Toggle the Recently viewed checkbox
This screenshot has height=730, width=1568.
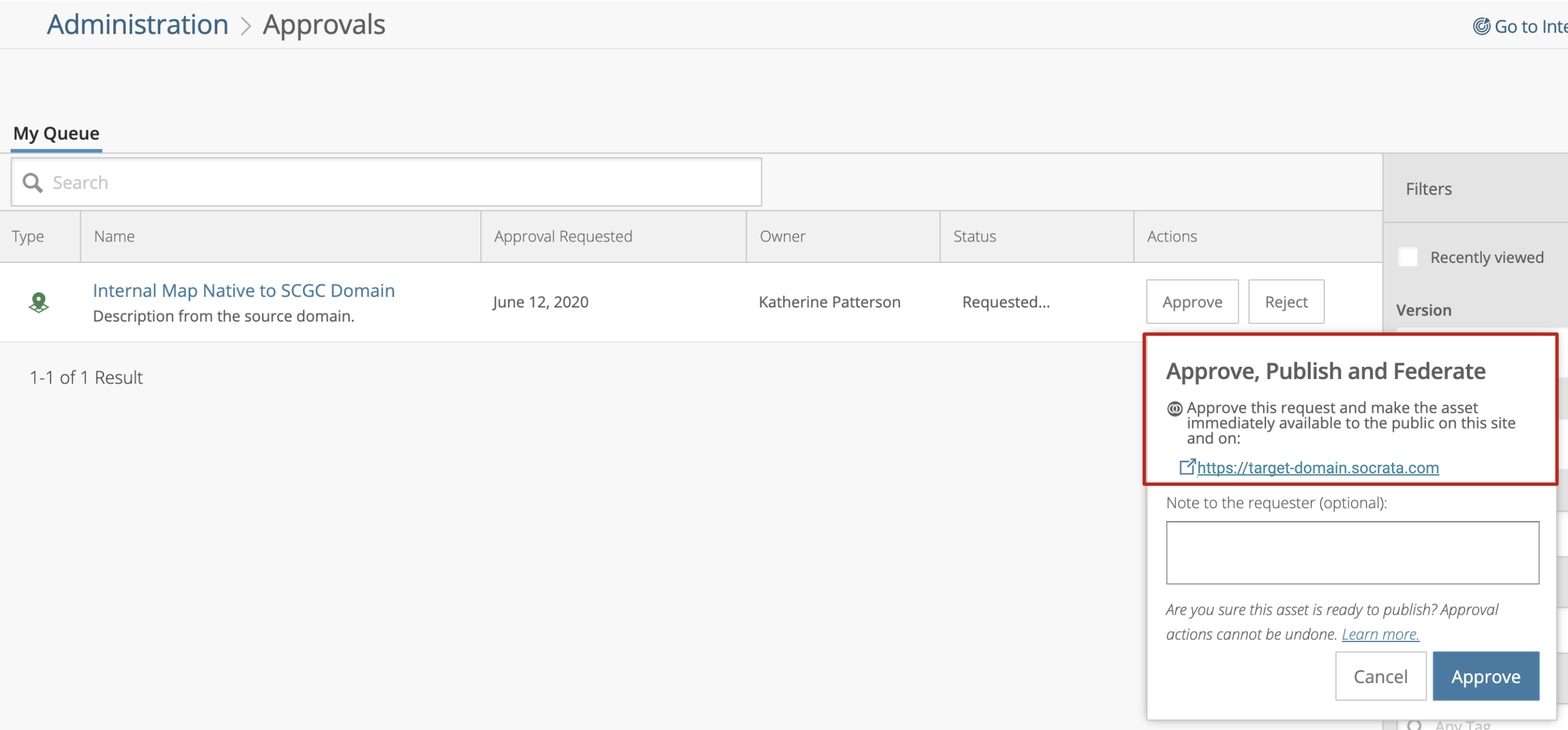[x=1408, y=257]
